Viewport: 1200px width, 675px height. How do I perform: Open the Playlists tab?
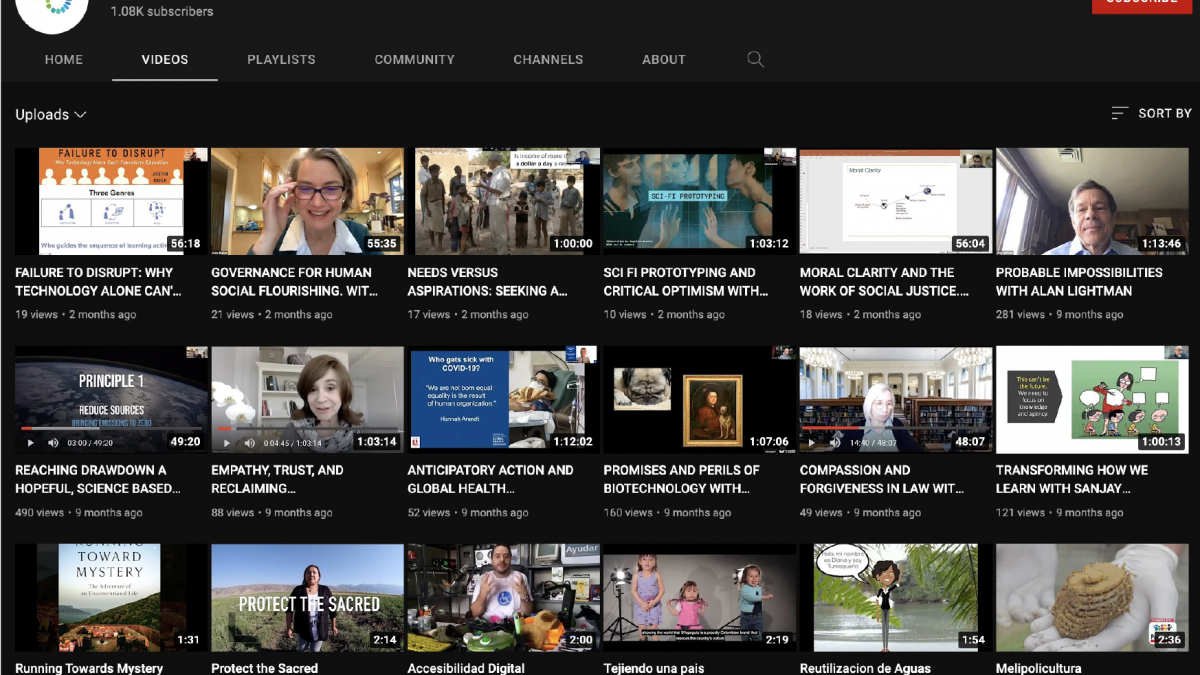point(281,60)
